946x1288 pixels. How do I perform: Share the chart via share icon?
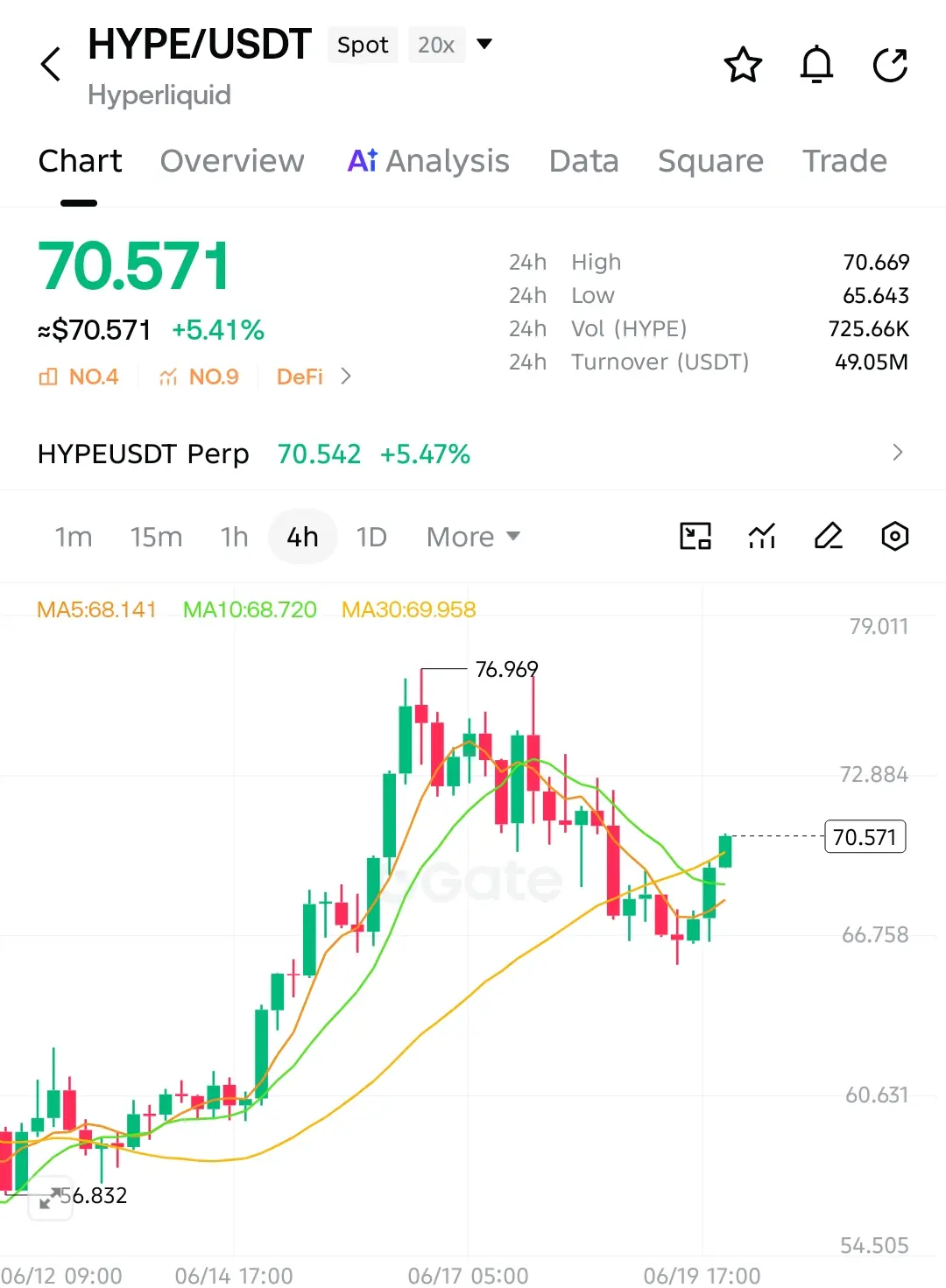(x=890, y=65)
